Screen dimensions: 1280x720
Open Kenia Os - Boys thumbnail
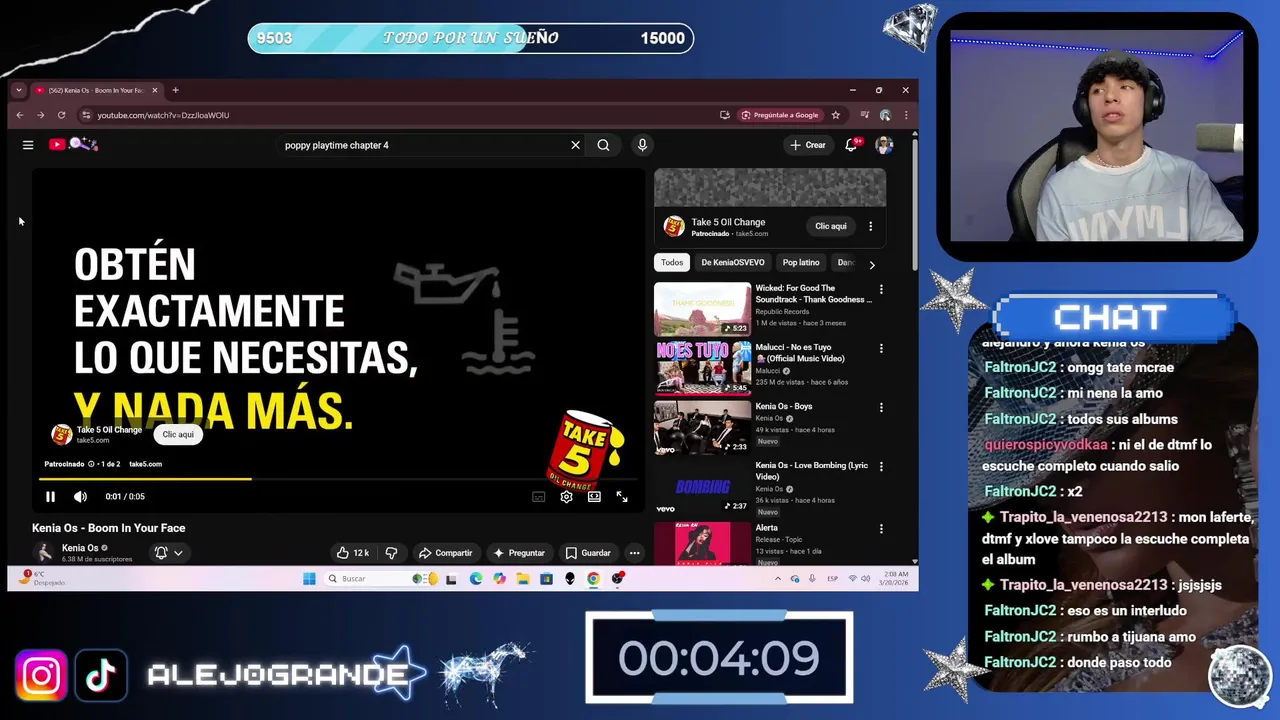pyautogui.click(x=702, y=427)
